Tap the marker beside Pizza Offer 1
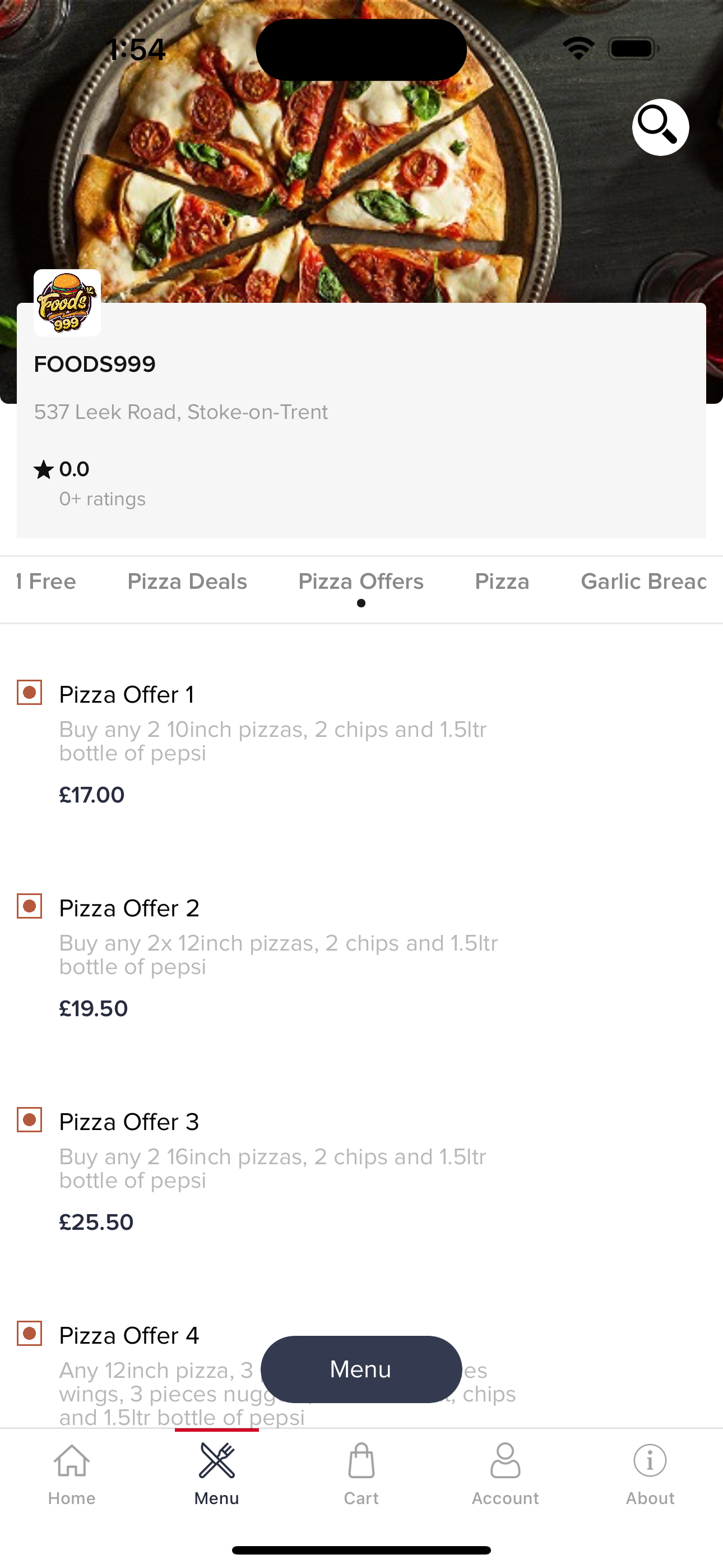Viewport: 723px width, 1568px height. click(29, 693)
